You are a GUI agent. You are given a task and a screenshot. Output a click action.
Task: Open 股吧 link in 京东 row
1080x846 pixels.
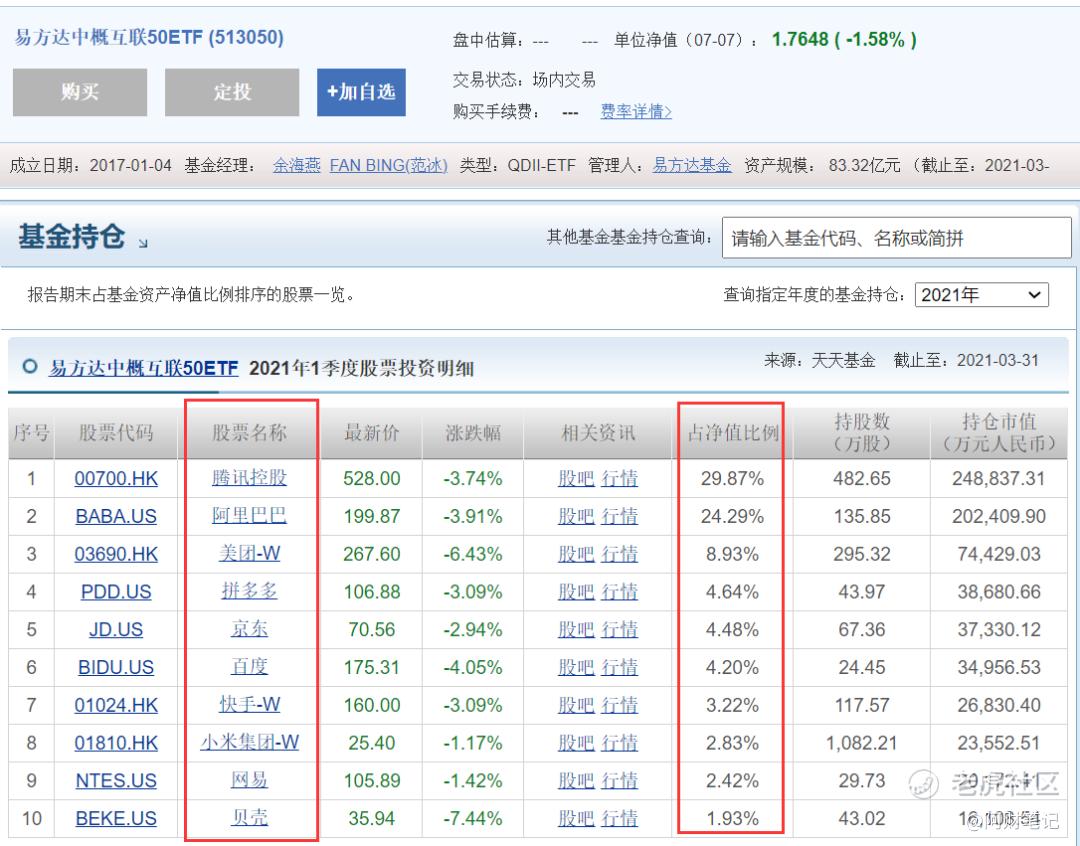(577, 630)
